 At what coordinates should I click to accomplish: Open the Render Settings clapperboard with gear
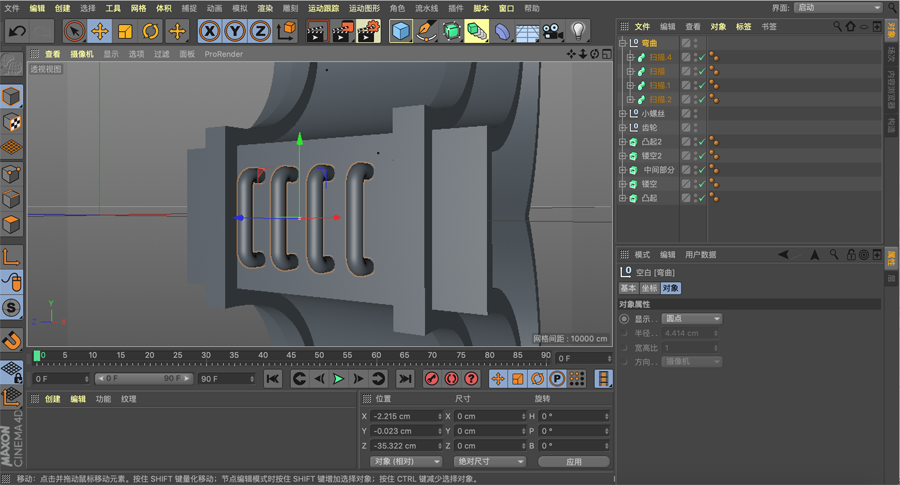[367, 31]
